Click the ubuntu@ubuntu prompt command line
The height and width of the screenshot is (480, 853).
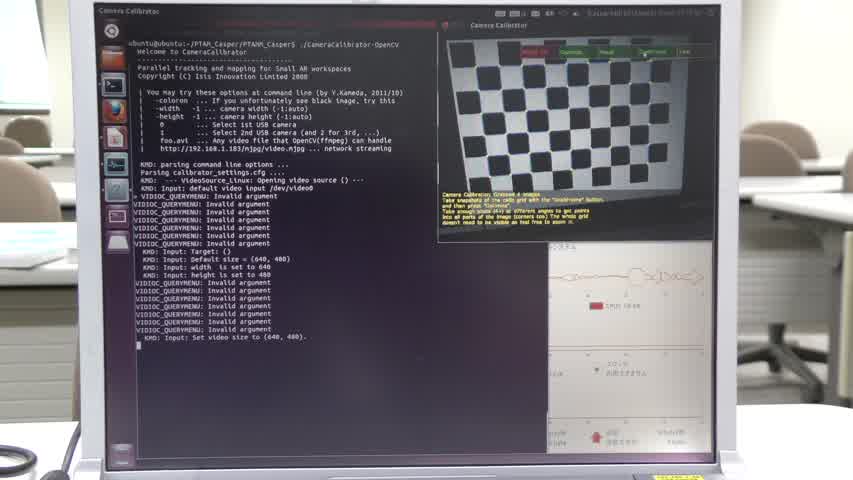[264, 45]
